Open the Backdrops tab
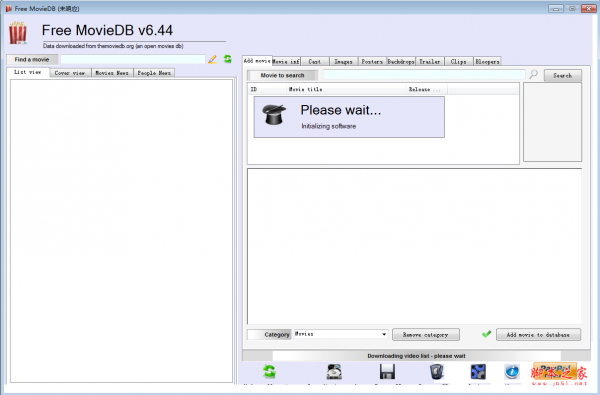The image size is (600, 395). pos(401,61)
